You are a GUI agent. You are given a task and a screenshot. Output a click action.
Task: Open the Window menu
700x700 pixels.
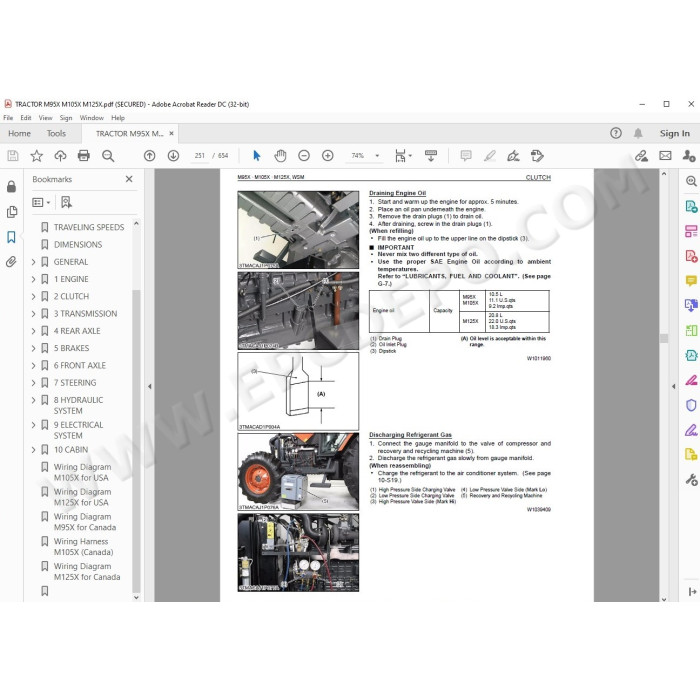[x=92, y=118]
